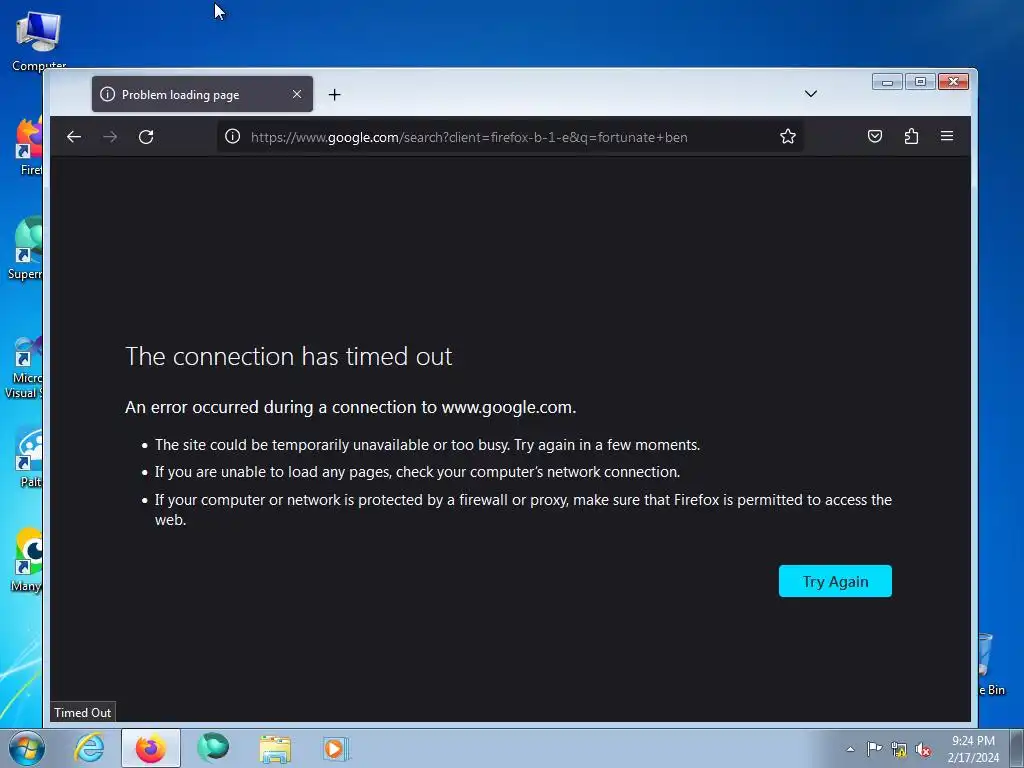Launch Windows Media Player from taskbar
Screen dimensions: 1024x768
click(336, 748)
